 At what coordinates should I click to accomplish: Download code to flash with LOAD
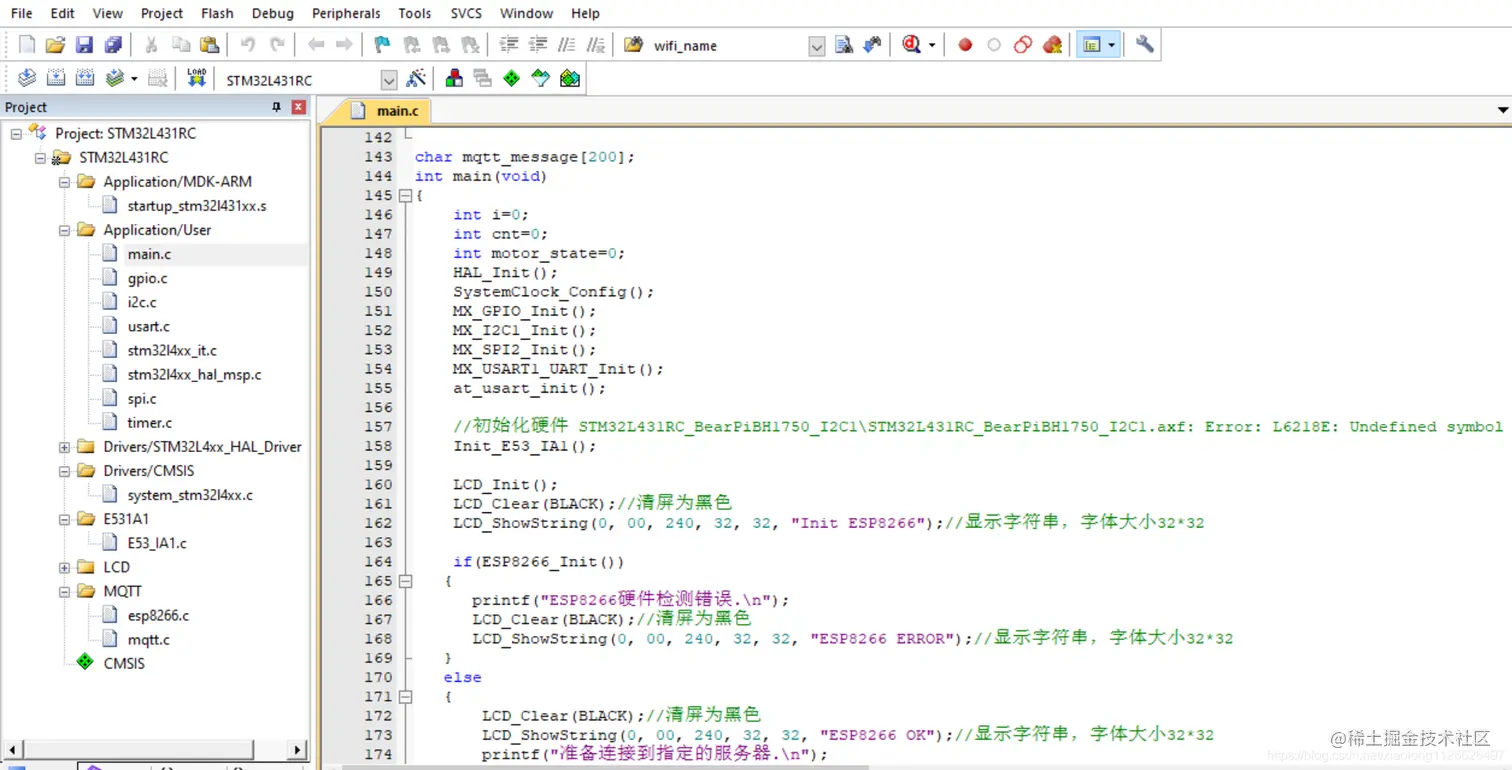(196, 78)
